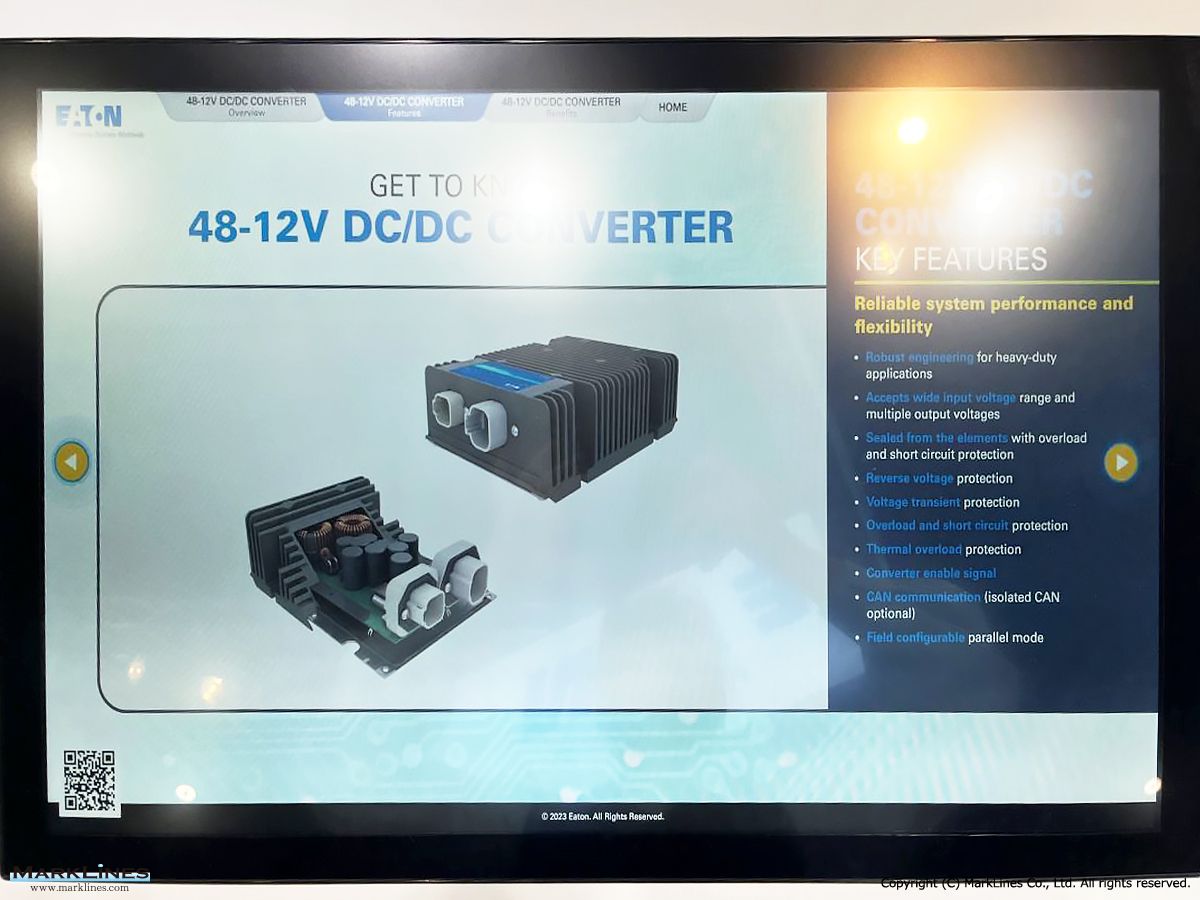Select the 48-12V DC/DC Converter Features tab
1200x900 pixels.
pos(404,107)
